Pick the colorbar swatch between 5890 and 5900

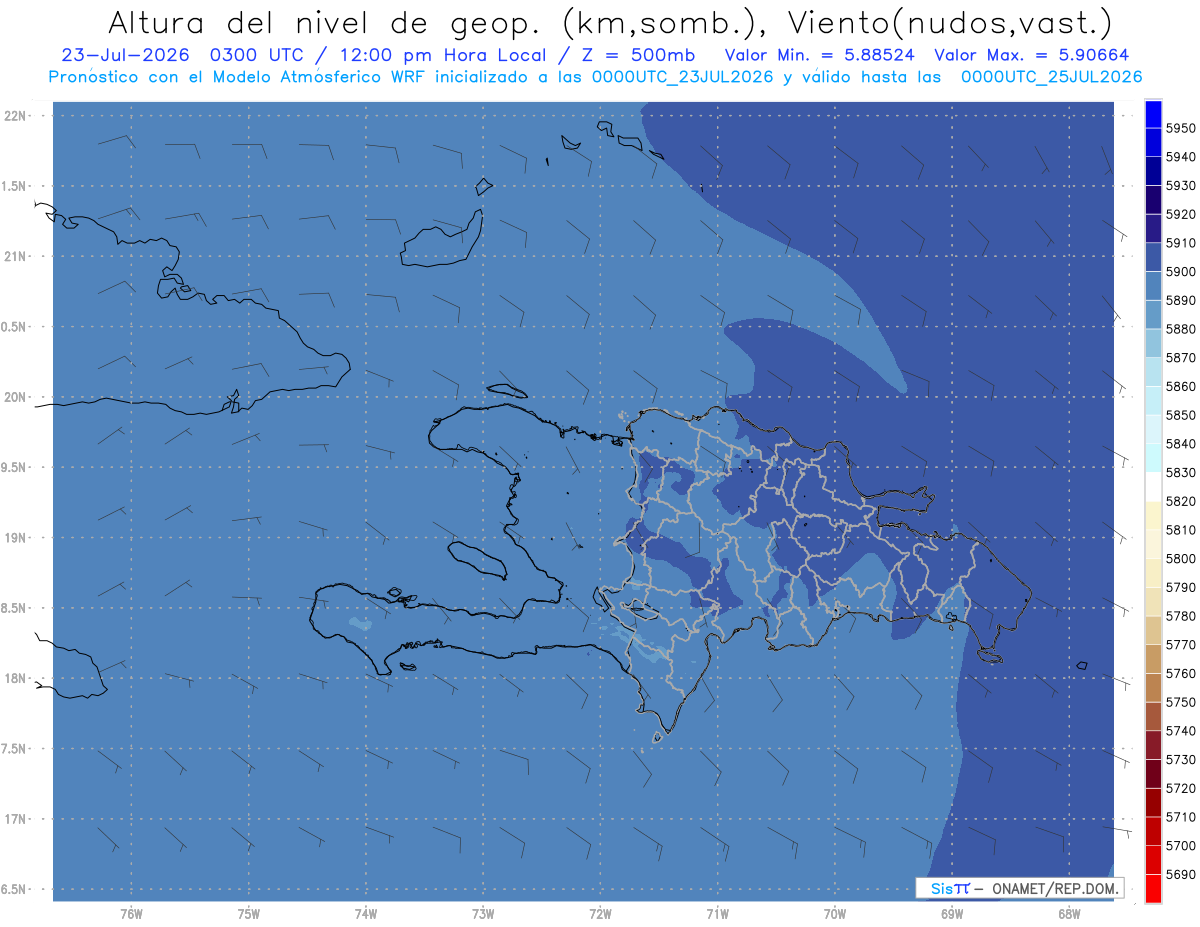coord(1153,286)
